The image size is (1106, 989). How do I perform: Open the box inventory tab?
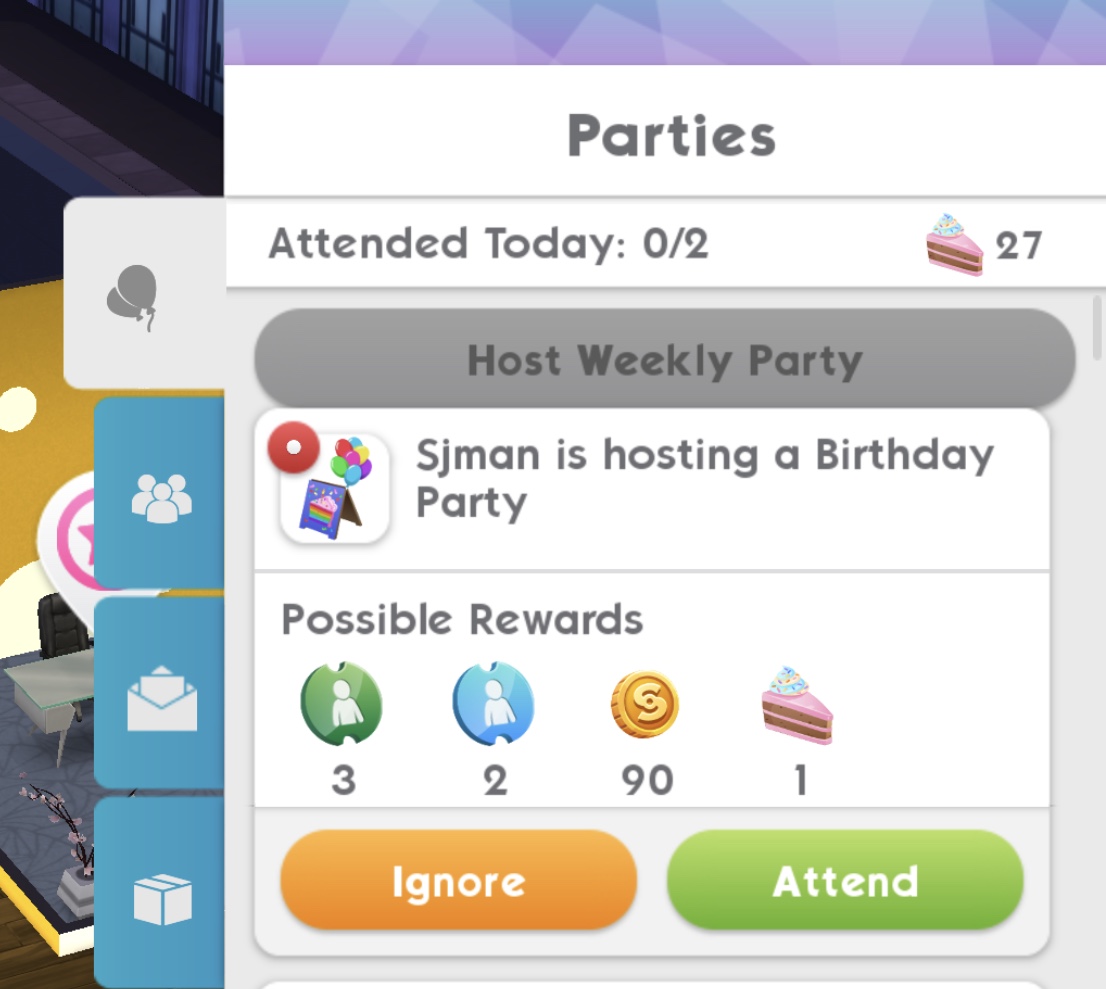click(x=161, y=897)
